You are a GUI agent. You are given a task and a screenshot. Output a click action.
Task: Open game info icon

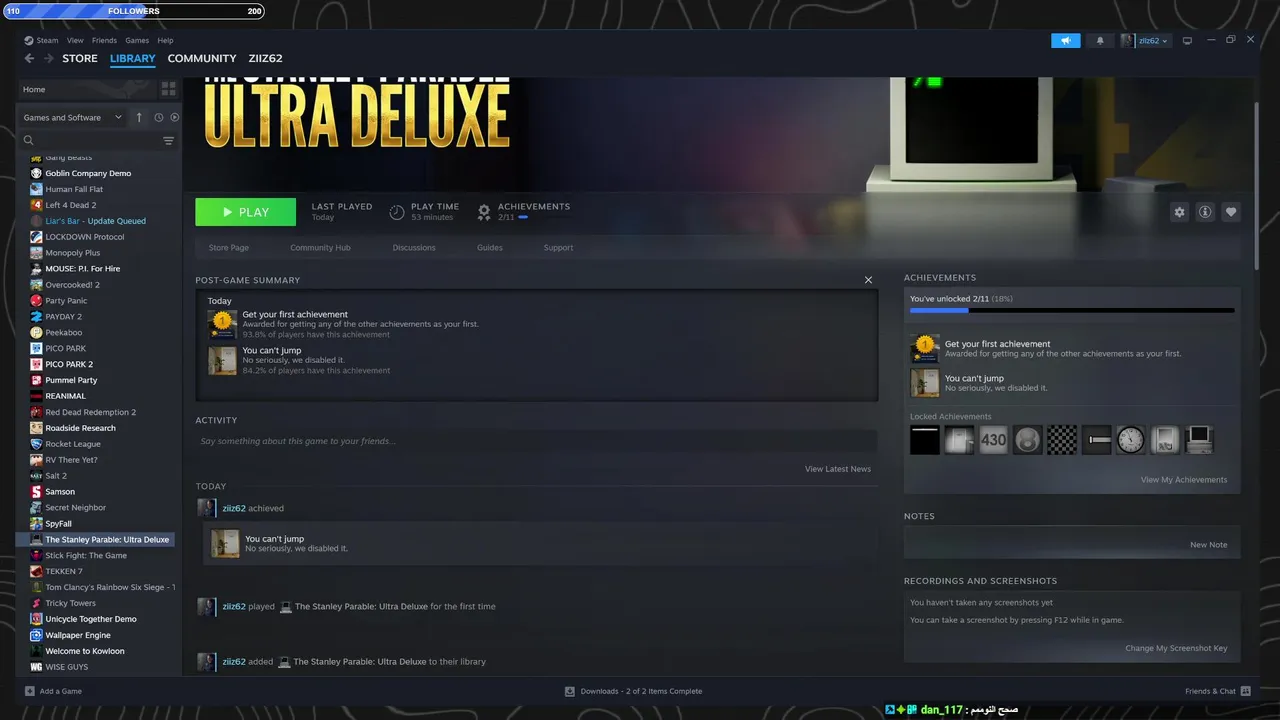tap(1205, 212)
